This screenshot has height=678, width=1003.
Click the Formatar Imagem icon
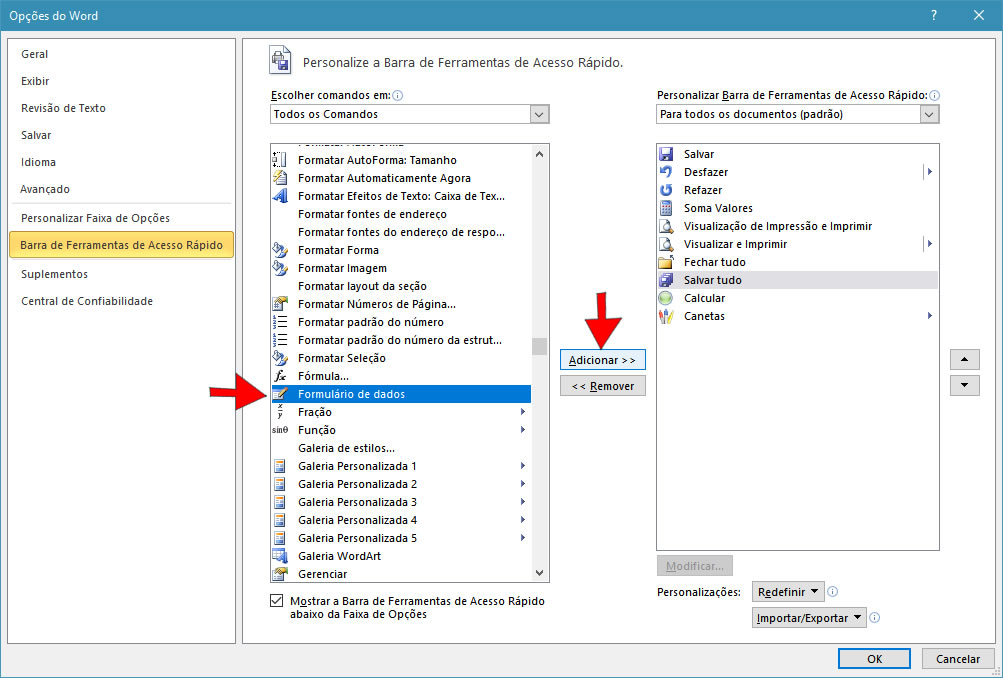coord(280,268)
